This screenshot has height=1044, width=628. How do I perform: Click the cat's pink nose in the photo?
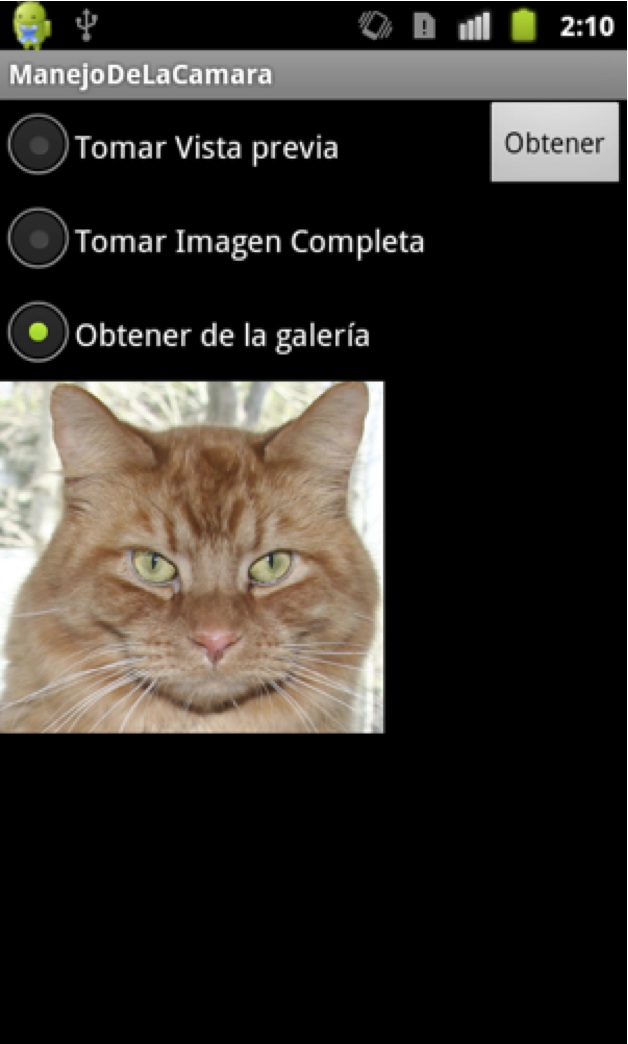click(215, 644)
